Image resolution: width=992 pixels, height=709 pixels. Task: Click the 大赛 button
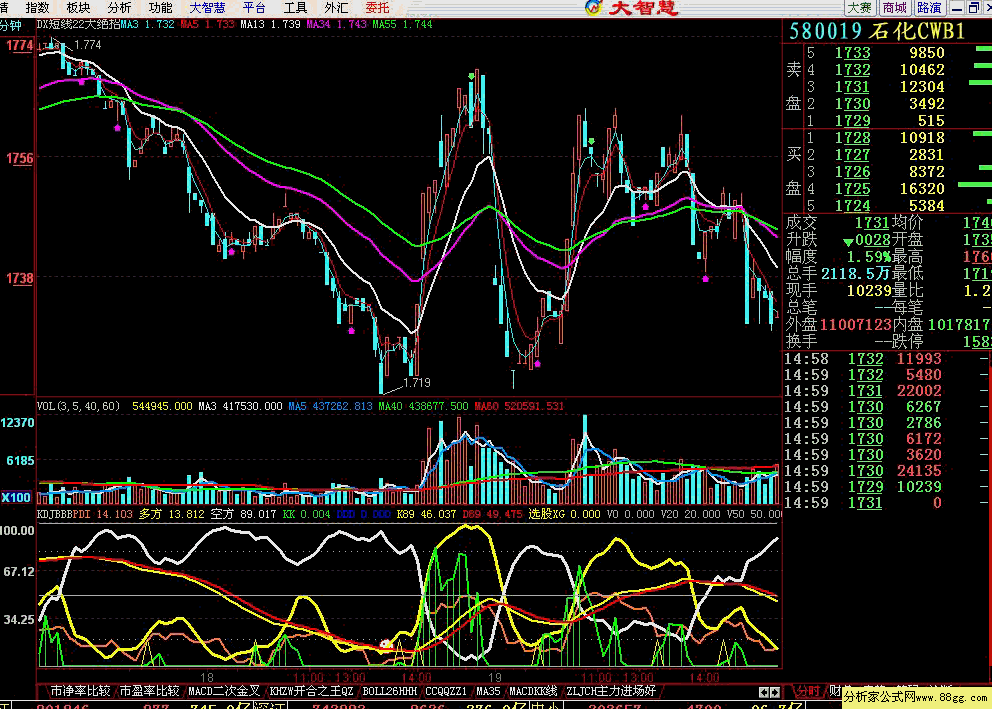(860, 8)
